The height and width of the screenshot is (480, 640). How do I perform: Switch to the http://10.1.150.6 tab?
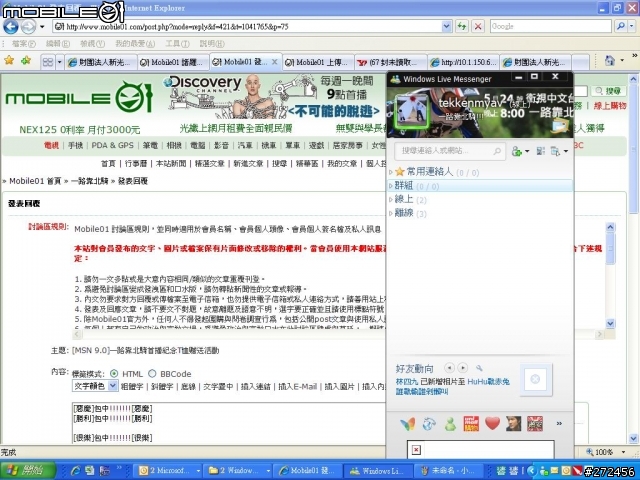464,62
